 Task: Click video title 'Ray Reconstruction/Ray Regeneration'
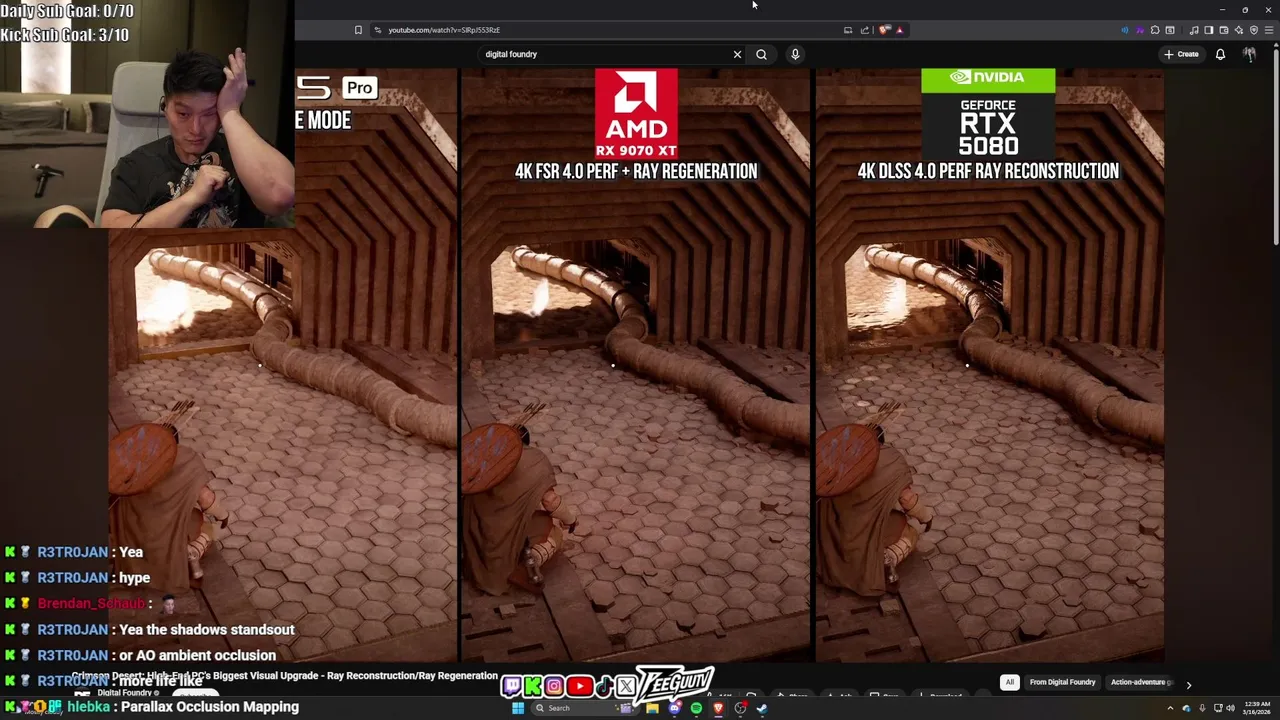tap(412, 676)
